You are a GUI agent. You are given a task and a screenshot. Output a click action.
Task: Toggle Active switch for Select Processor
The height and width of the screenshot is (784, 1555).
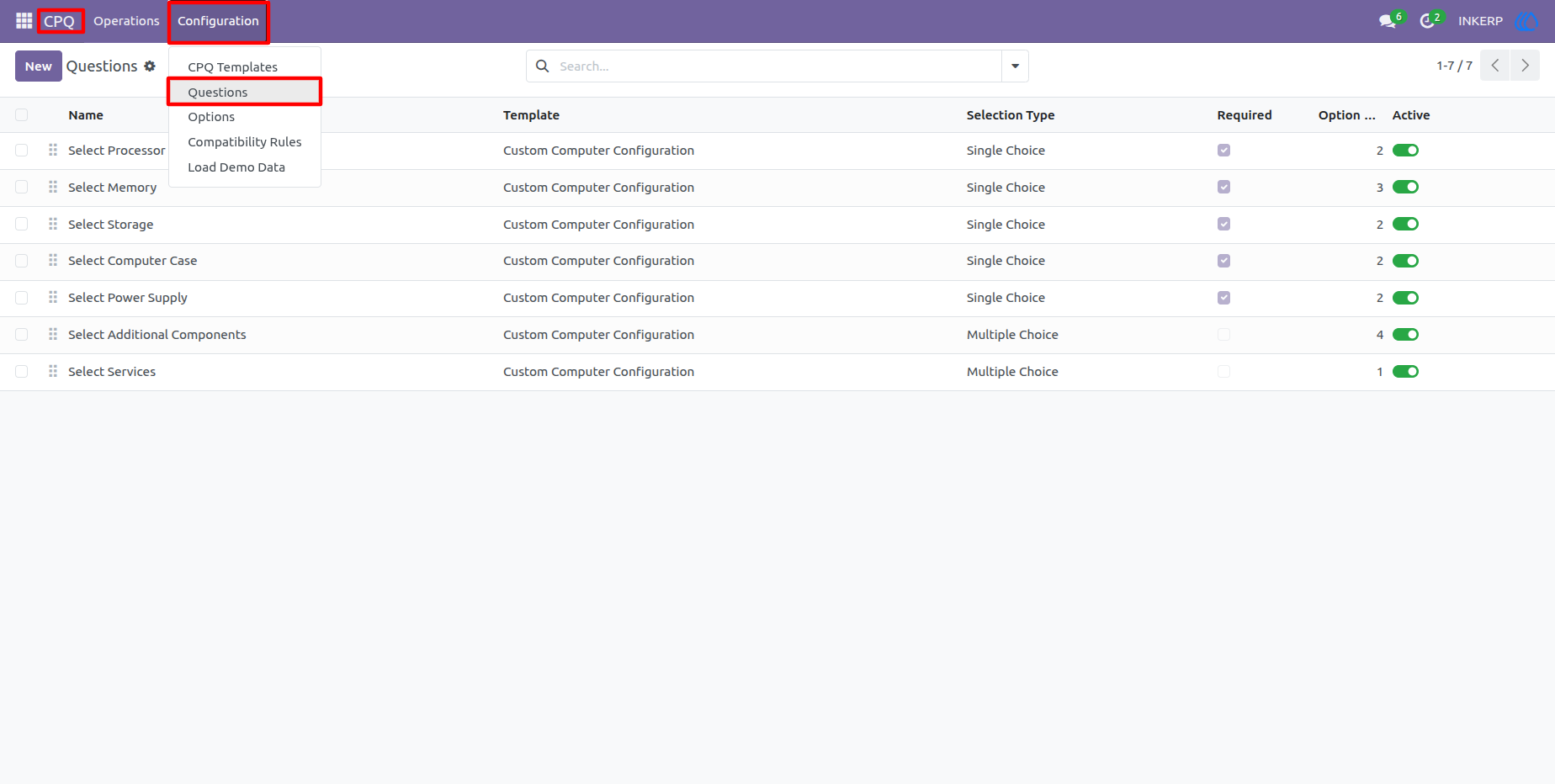click(1405, 151)
